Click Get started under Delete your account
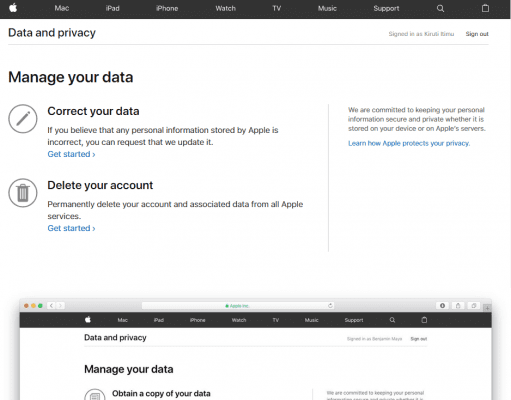511x400 pixels. (x=71, y=228)
